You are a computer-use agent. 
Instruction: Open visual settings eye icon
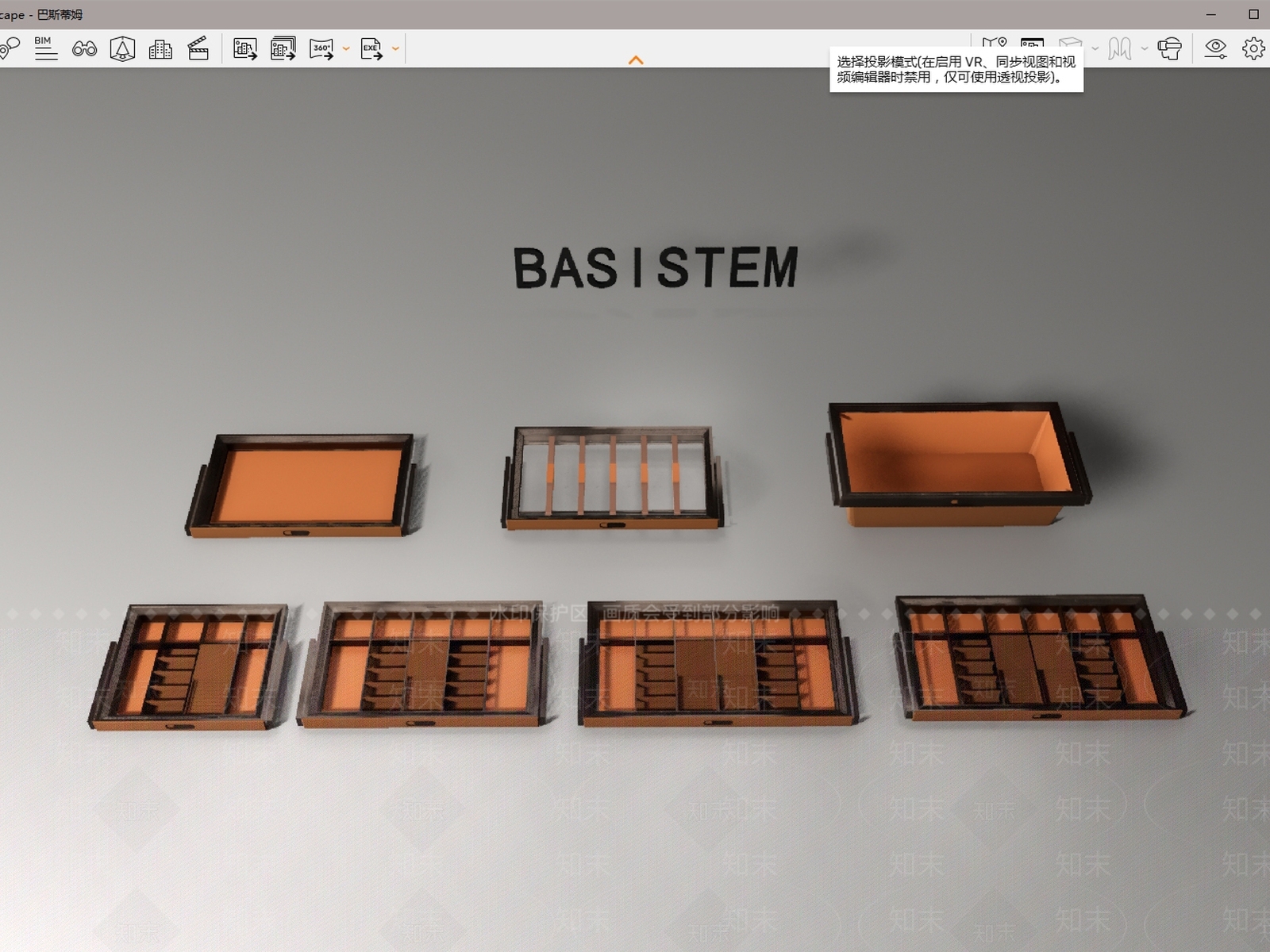(x=1215, y=48)
